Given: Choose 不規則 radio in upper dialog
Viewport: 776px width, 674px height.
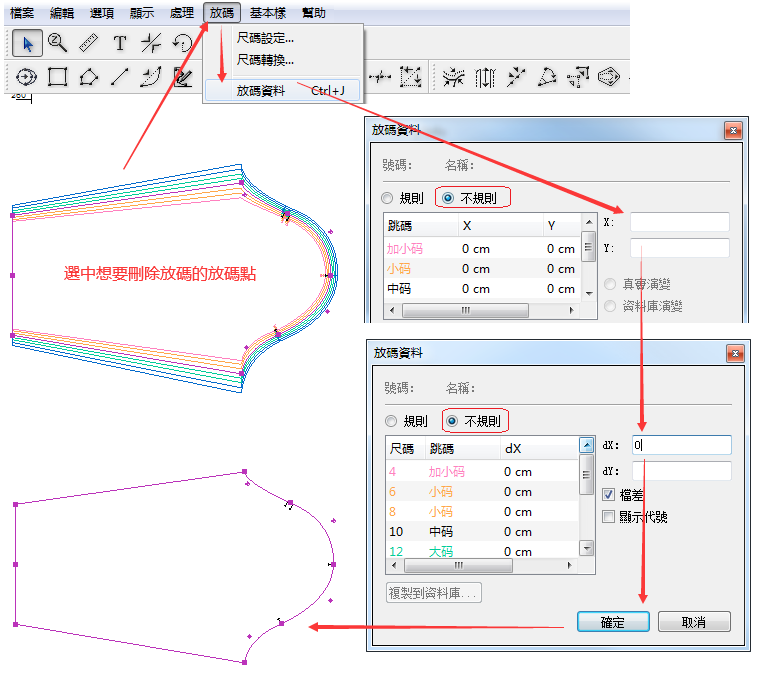Looking at the screenshot, I should [x=447, y=198].
